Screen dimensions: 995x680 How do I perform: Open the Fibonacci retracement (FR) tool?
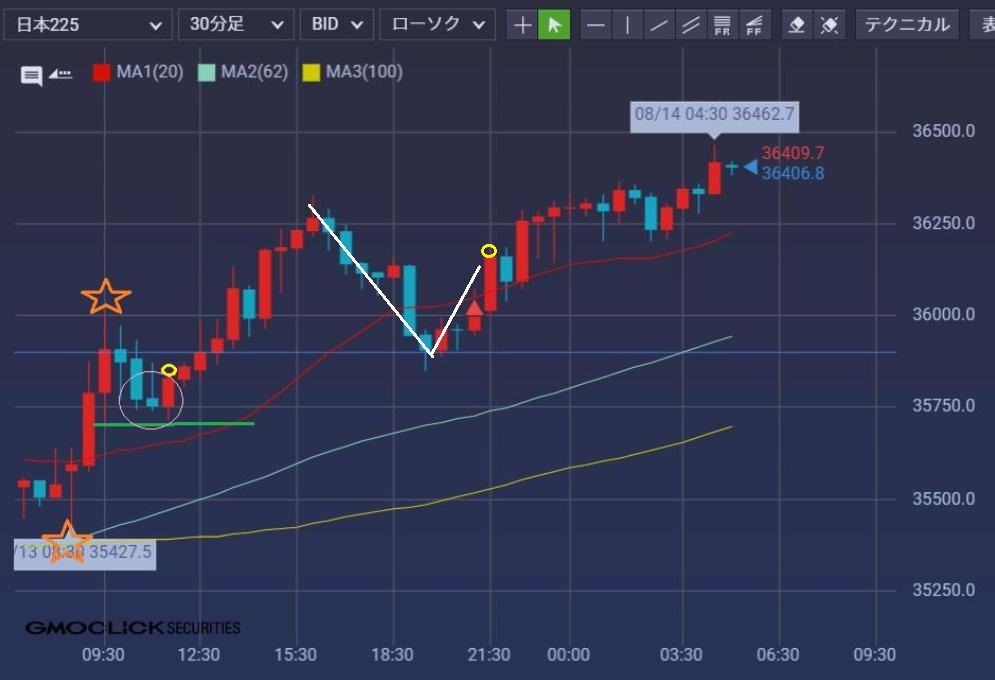[x=722, y=25]
